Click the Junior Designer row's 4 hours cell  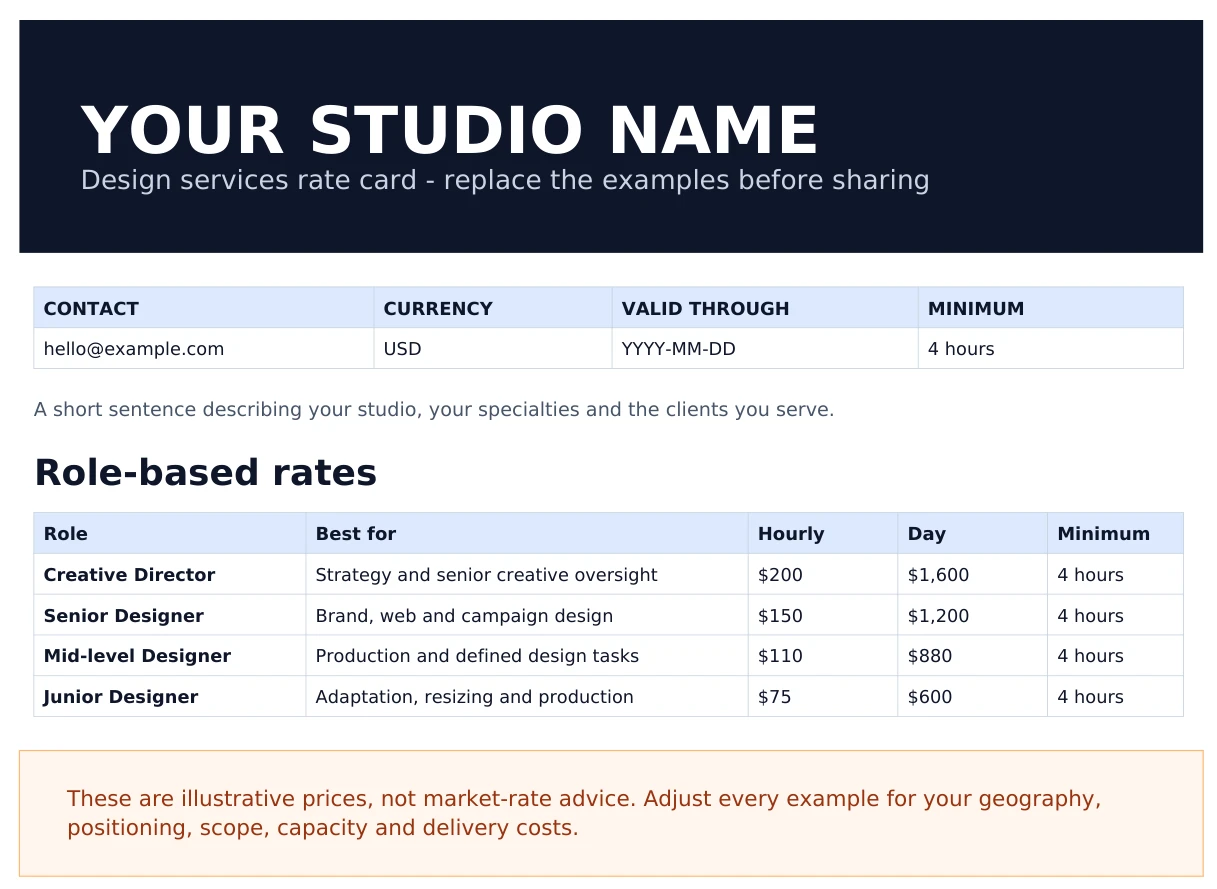coord(1116,697)
